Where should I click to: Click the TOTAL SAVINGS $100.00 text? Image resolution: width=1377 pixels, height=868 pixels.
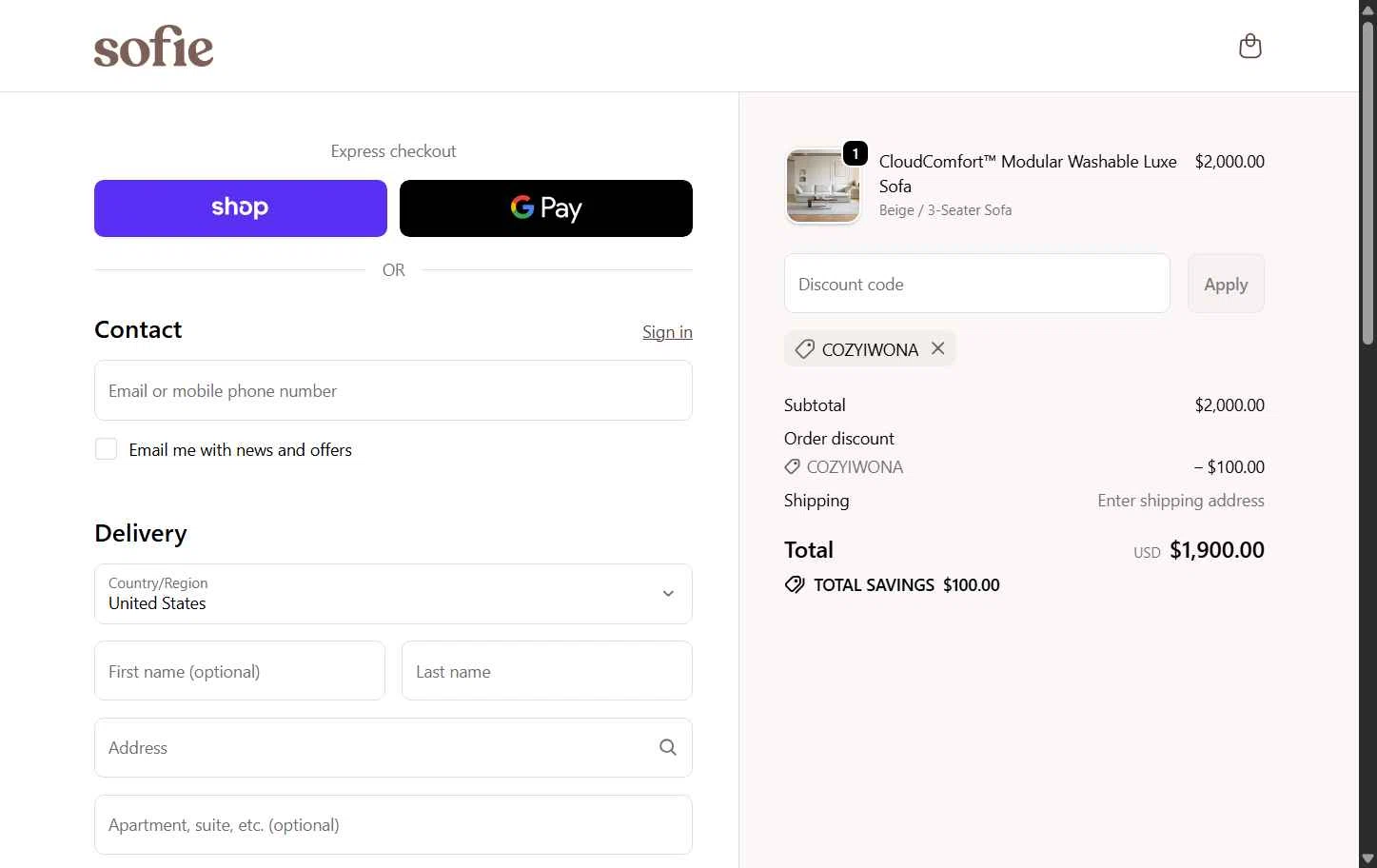click(x=907, y=585)
